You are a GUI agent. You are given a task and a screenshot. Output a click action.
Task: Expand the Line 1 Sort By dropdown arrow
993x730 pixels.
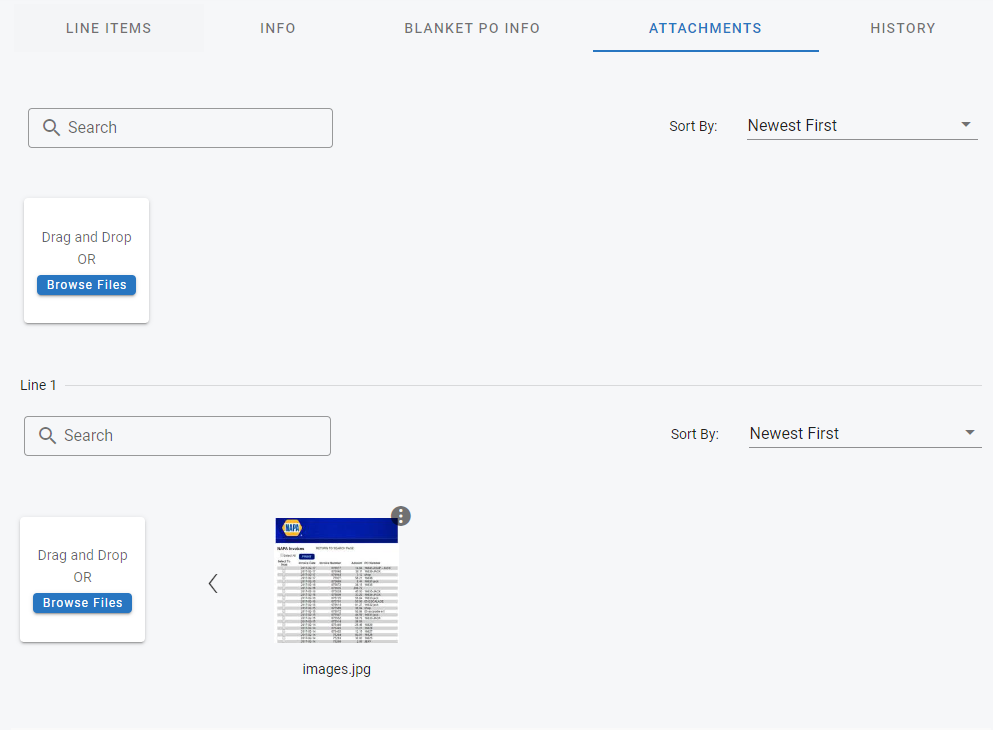968,433
